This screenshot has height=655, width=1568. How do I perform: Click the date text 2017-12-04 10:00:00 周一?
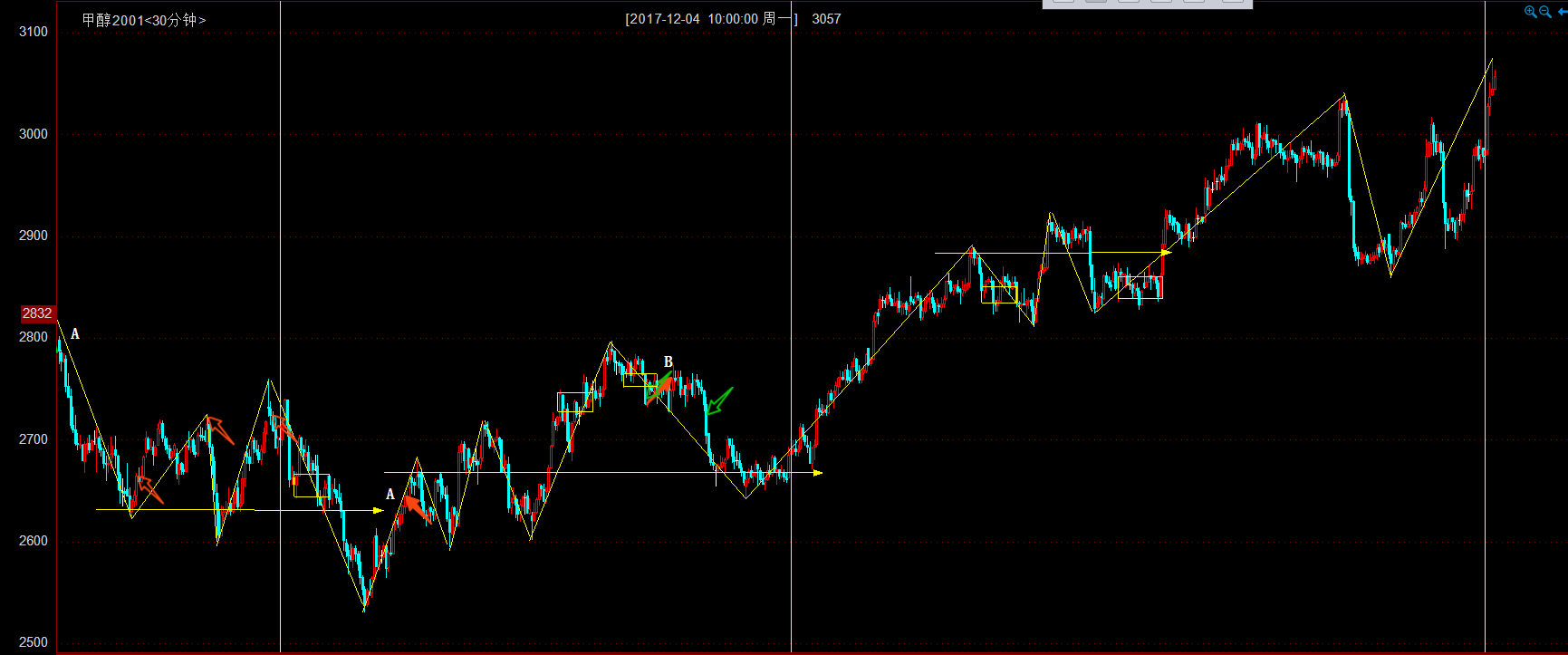pos(711,19)
